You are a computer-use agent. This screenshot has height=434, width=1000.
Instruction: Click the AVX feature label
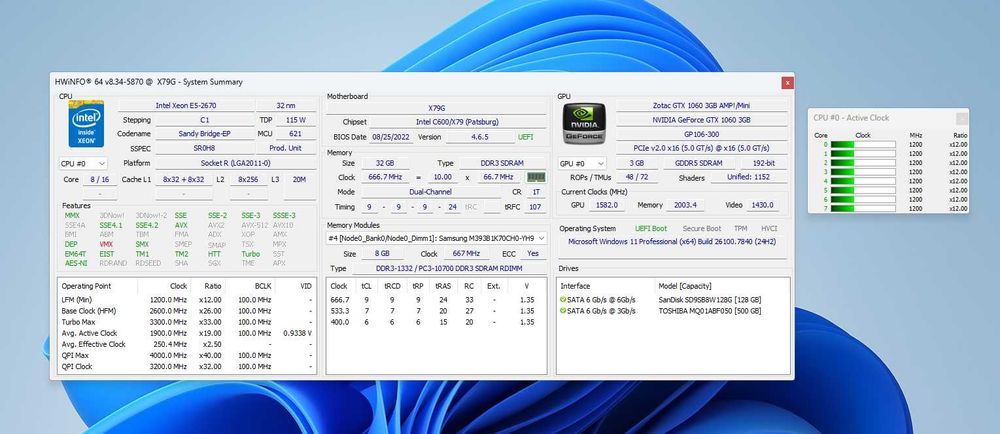coord(180,225)
